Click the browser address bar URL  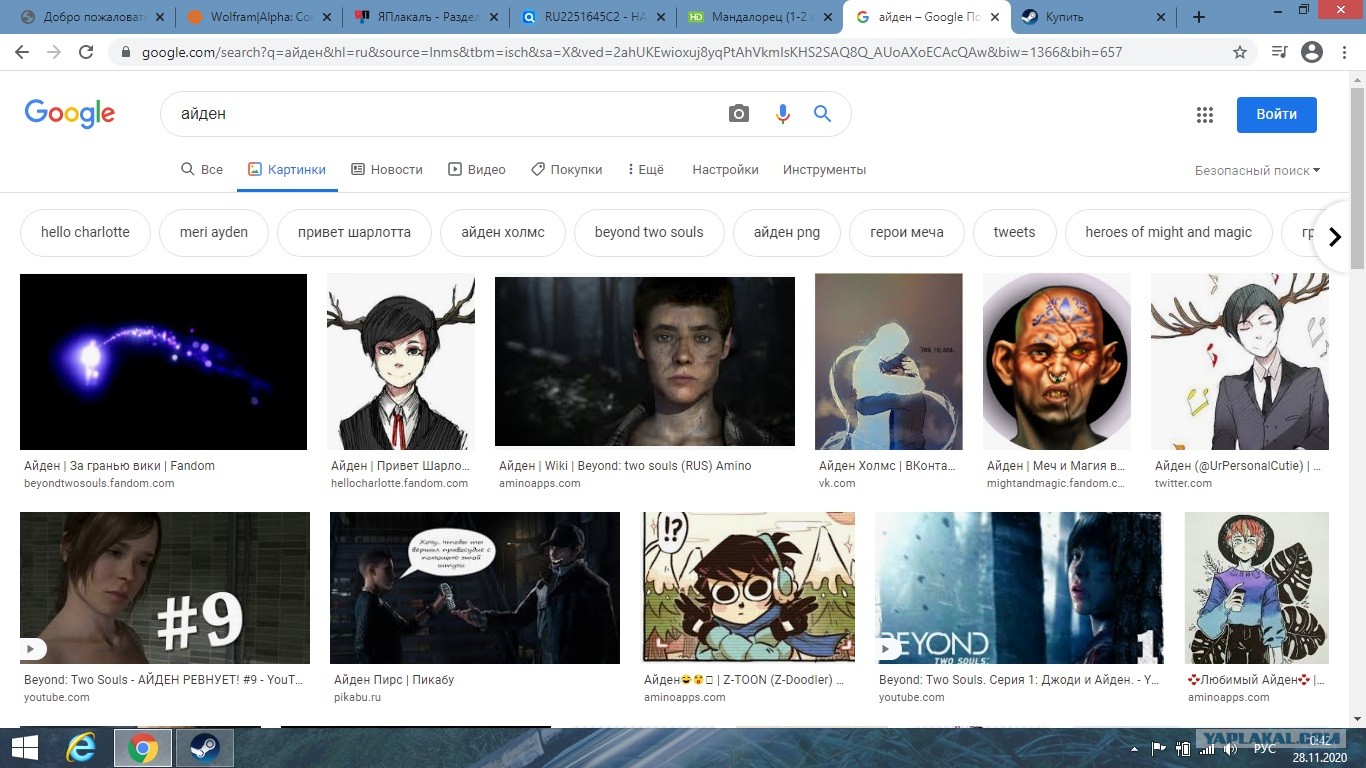(x=630, y=52)
